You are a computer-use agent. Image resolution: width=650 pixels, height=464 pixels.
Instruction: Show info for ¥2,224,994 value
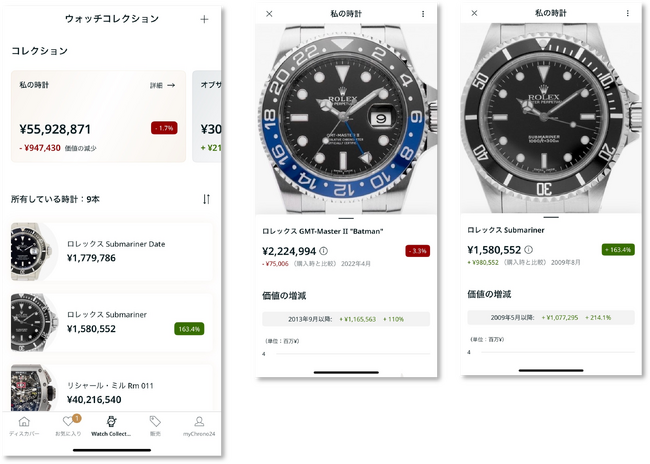[324, 251]
